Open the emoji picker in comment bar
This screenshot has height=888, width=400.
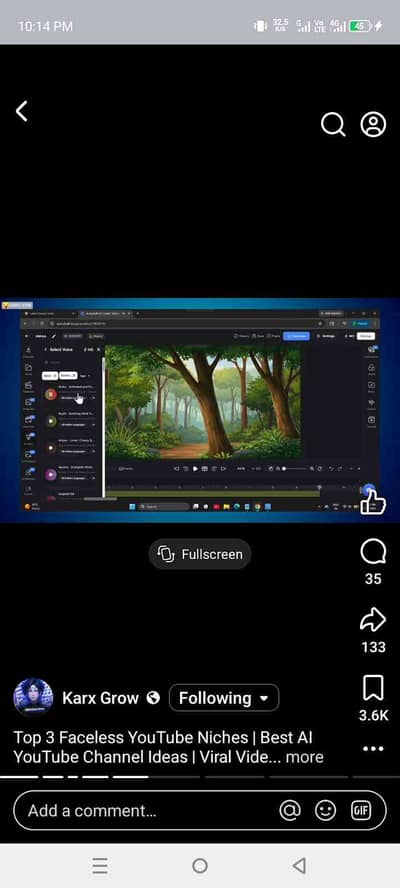[x=325, y=811]
